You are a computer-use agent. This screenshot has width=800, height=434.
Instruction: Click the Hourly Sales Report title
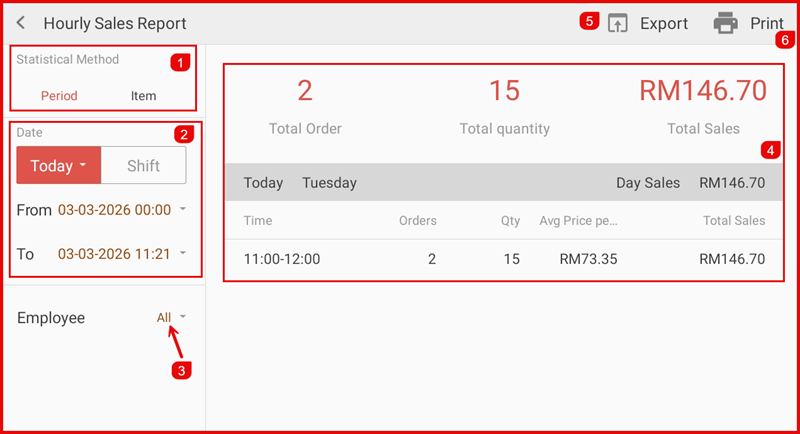[x=115, y=23]
